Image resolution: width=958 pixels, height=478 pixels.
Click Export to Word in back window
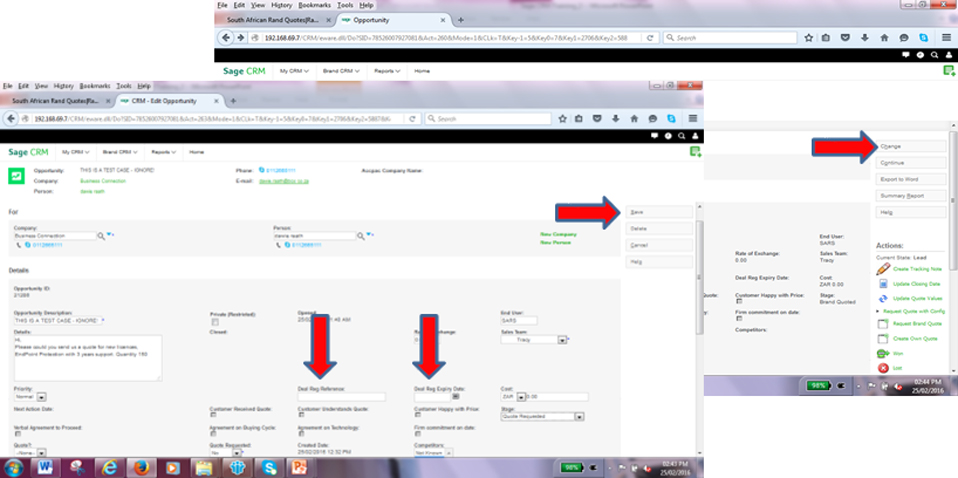coord(911,179)
